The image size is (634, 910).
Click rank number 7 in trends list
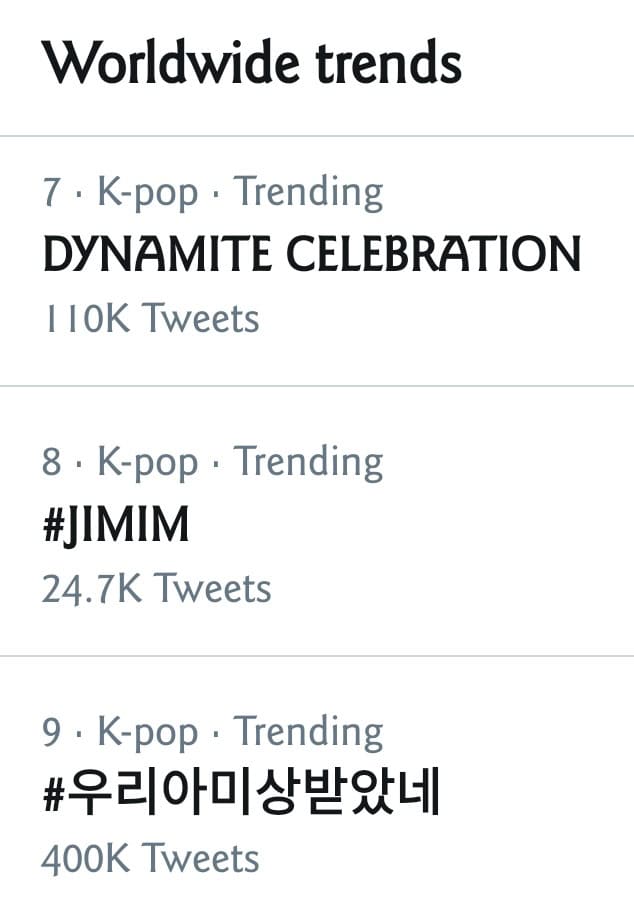click(51, 193)
